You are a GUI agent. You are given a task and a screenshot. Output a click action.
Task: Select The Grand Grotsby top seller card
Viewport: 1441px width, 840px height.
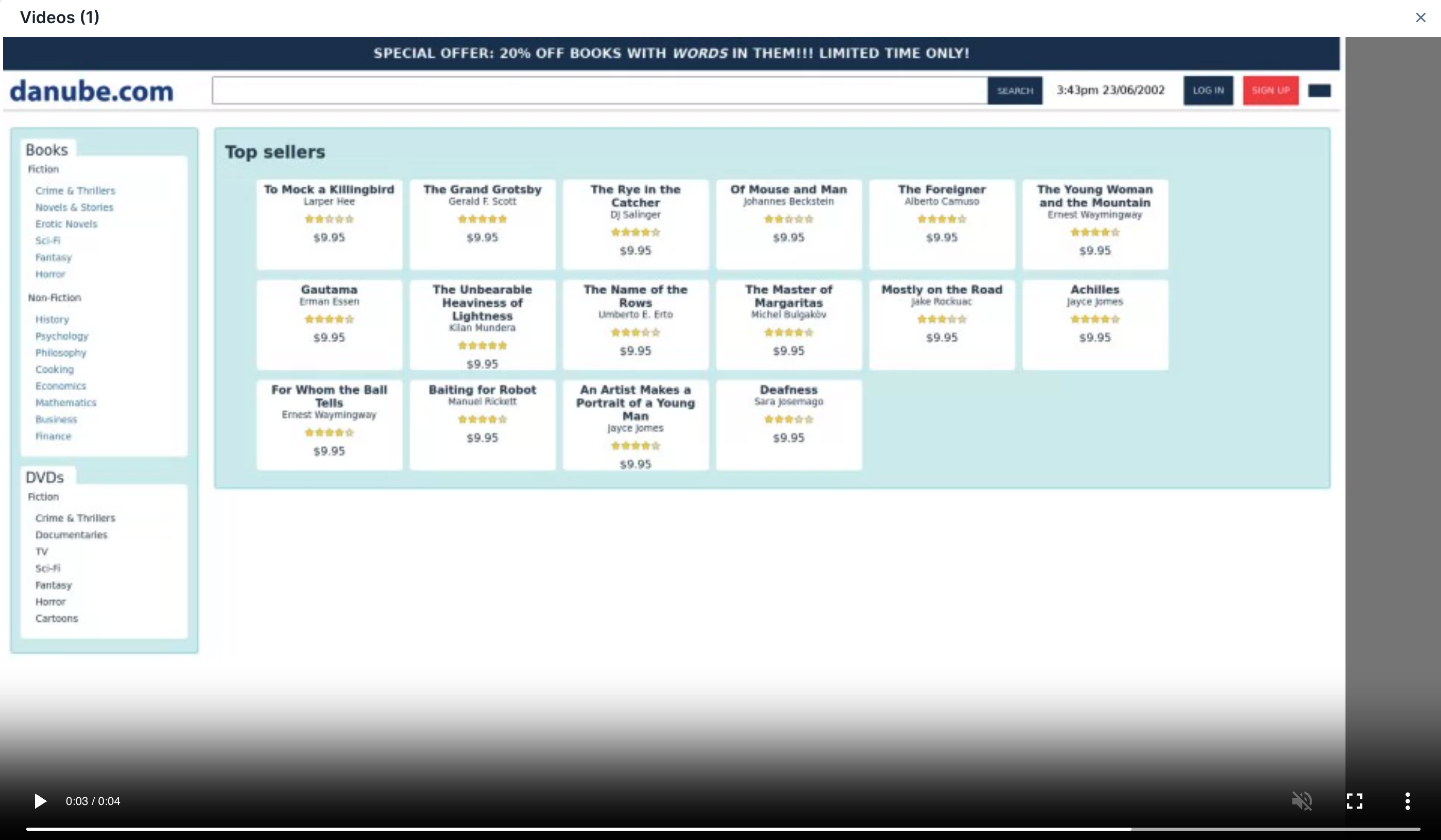482,224
